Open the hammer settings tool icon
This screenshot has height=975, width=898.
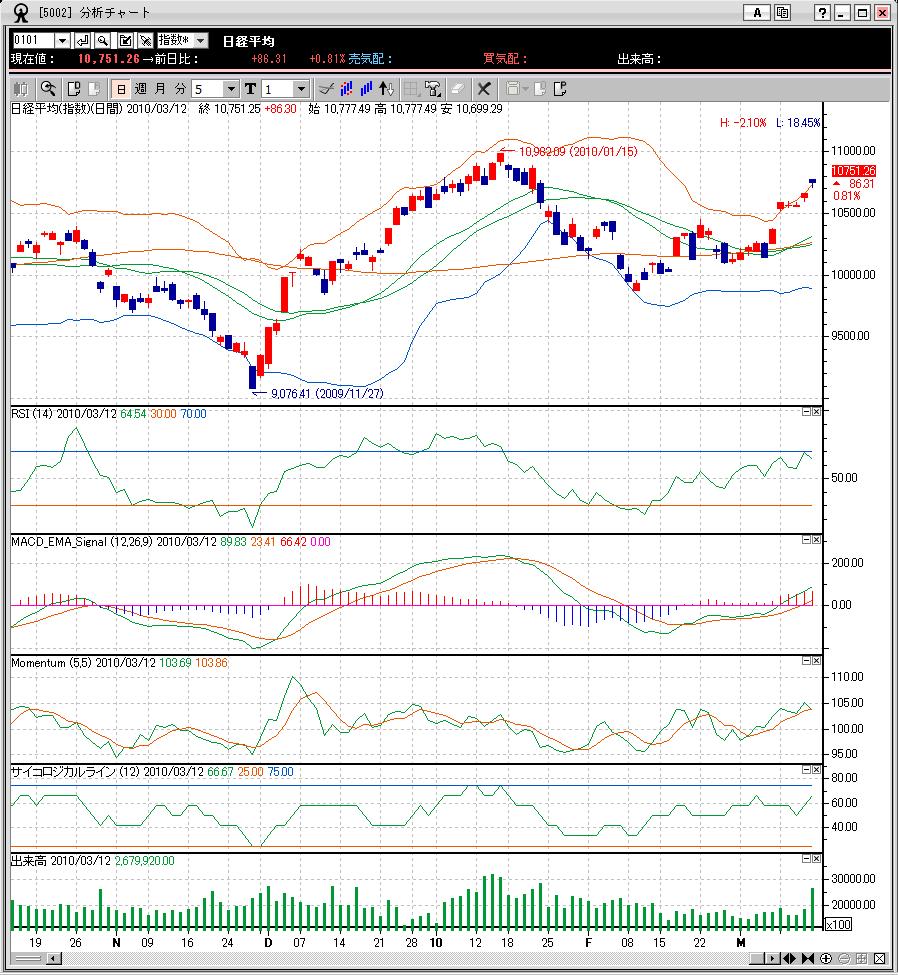[433, 89]
